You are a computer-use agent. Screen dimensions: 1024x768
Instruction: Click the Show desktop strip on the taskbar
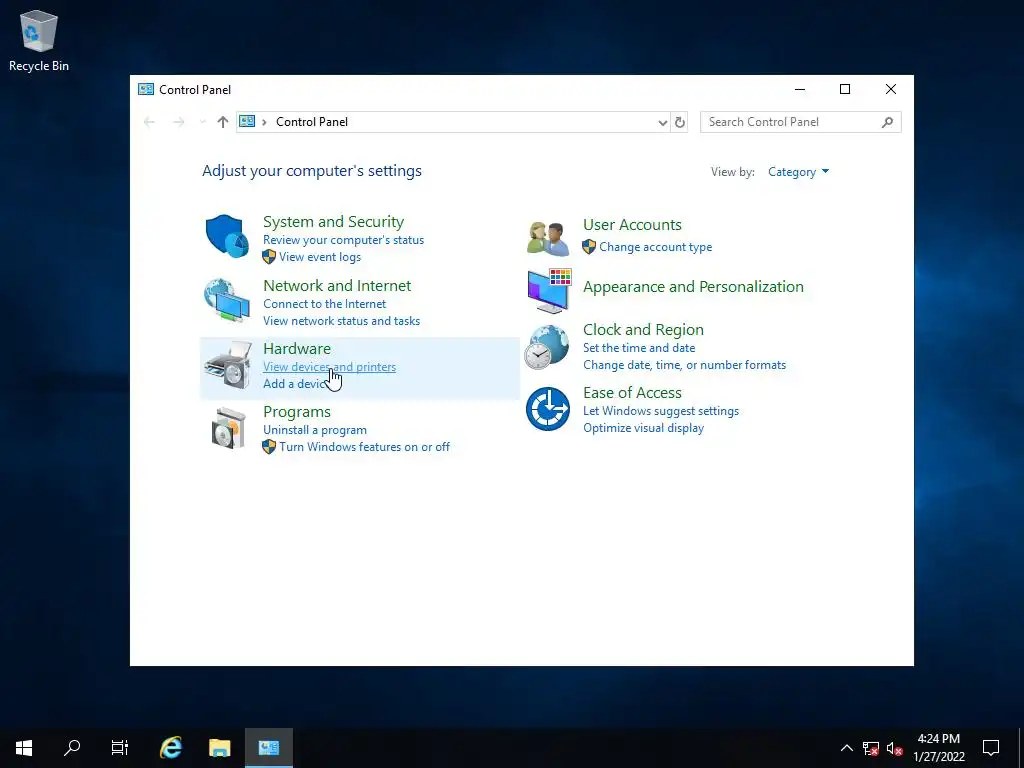(1021, 748)
